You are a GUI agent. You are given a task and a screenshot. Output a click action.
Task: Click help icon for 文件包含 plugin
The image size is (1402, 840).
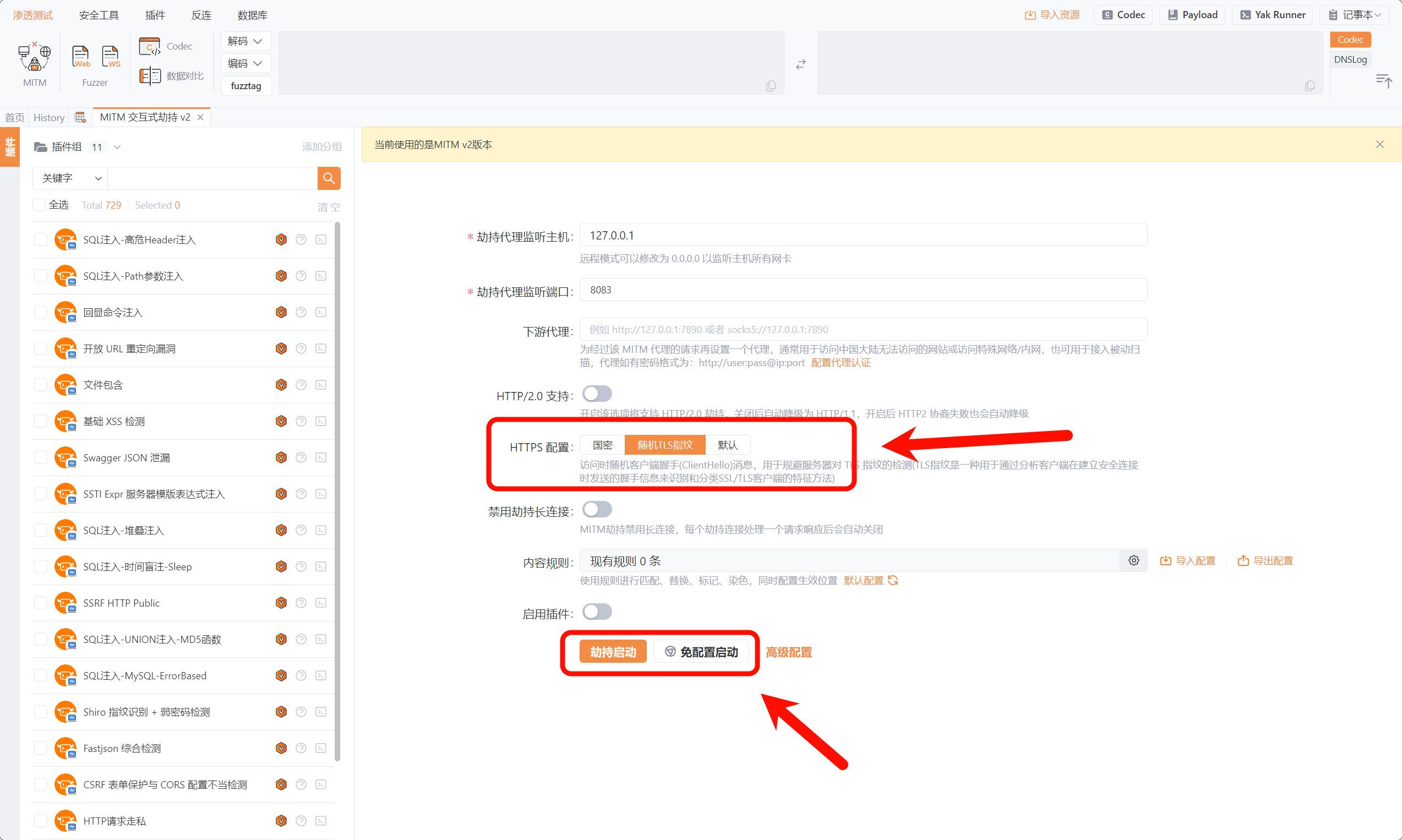coord(301,385)
